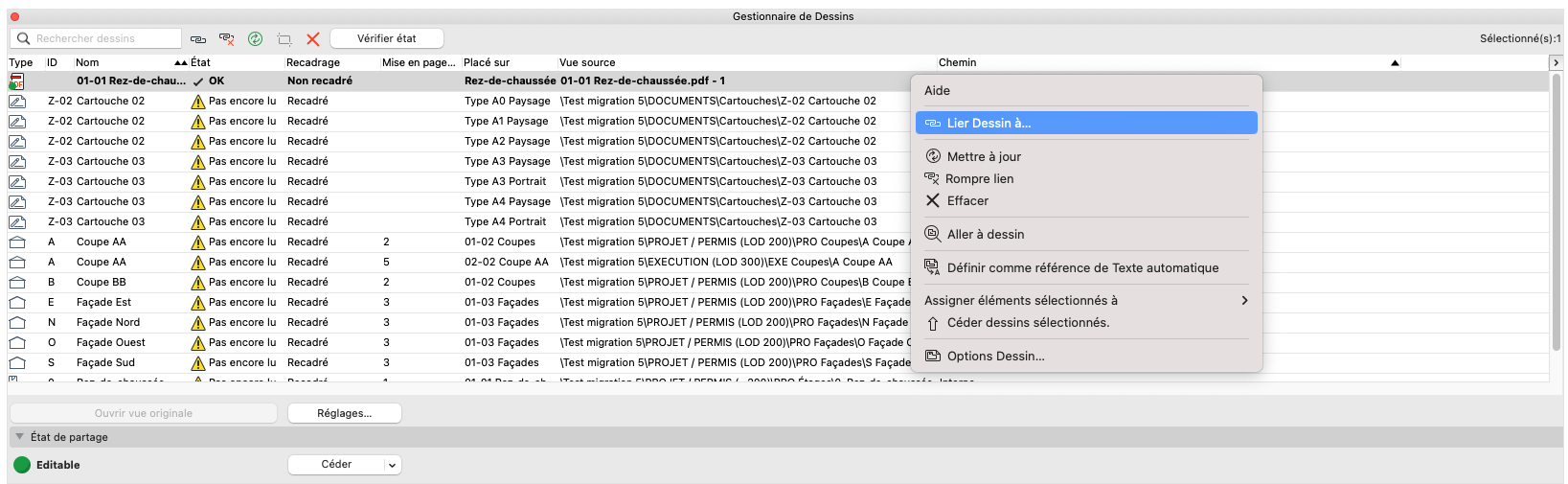Click the 'Vérifier état' button
This screenshot has height=484, width=1568.
pos(387,38)
